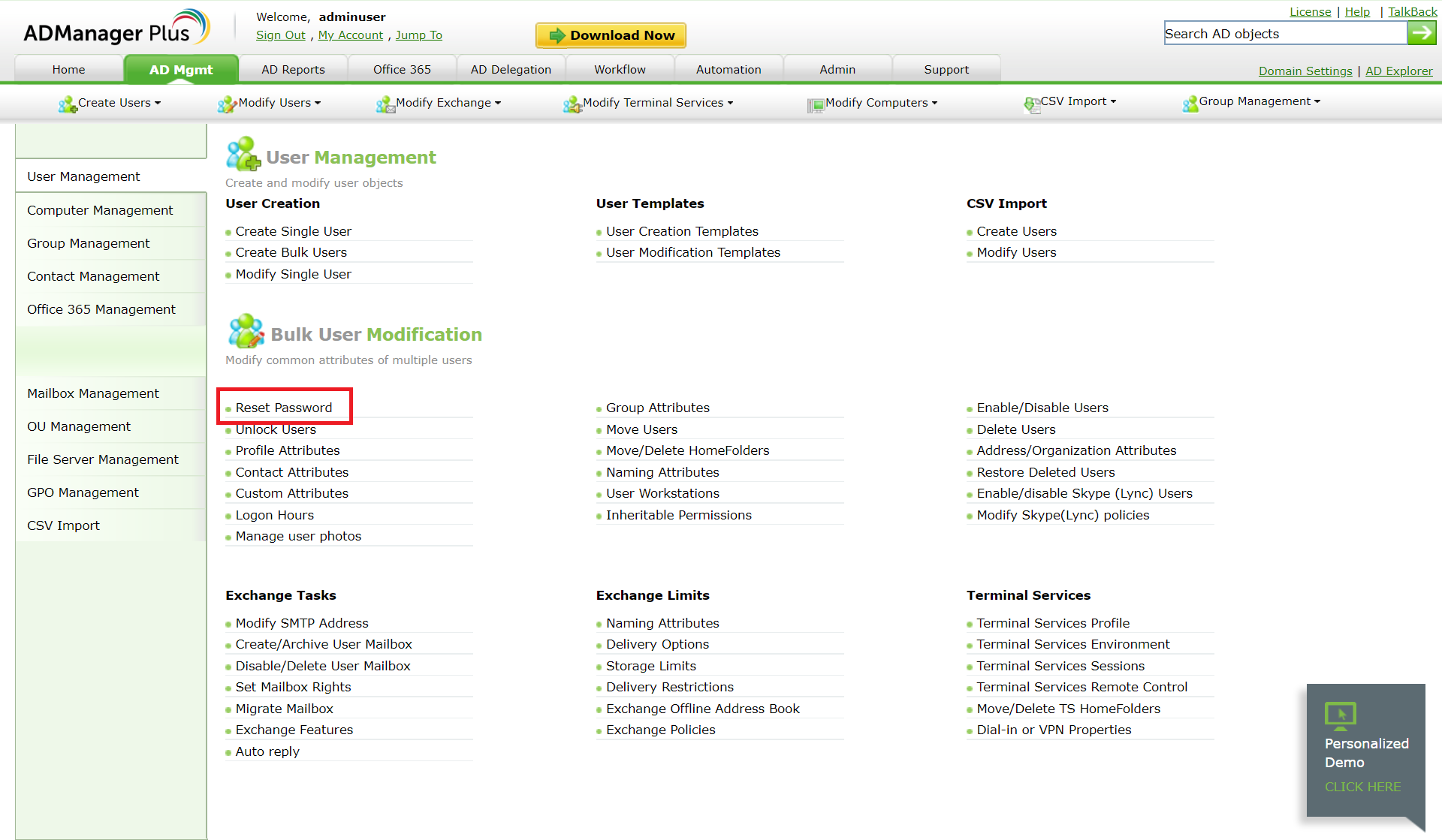The image size is (1442, 840).
Task: Click the Modify Computers monitor icon
Action: click(816, 104)
